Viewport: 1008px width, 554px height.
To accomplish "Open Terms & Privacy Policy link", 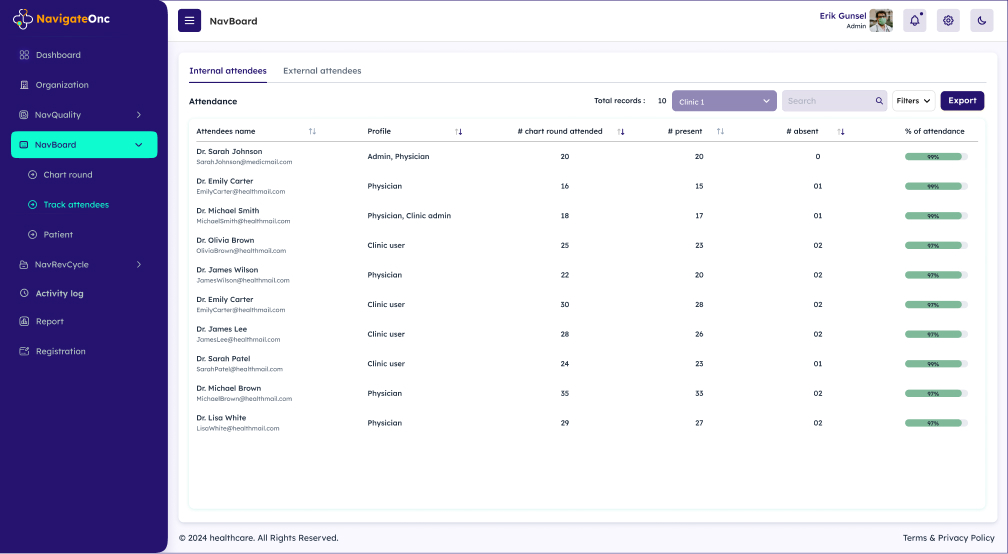I will click(x=948, y=538).
